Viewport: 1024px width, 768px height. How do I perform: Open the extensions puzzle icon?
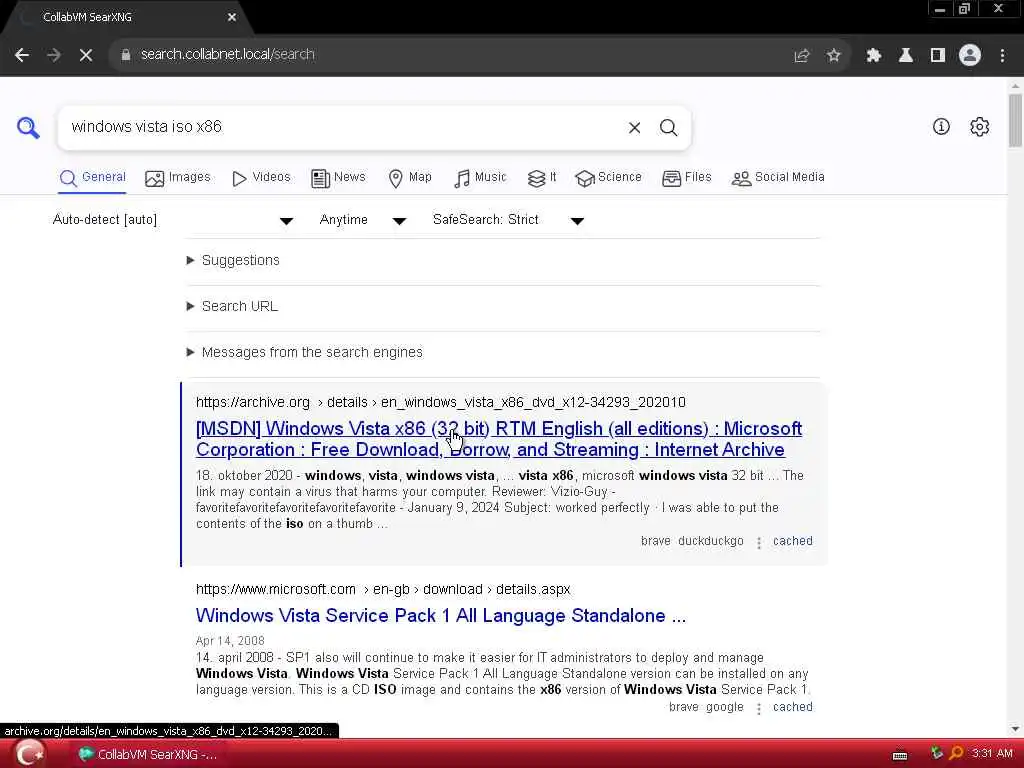click(874, 56)
